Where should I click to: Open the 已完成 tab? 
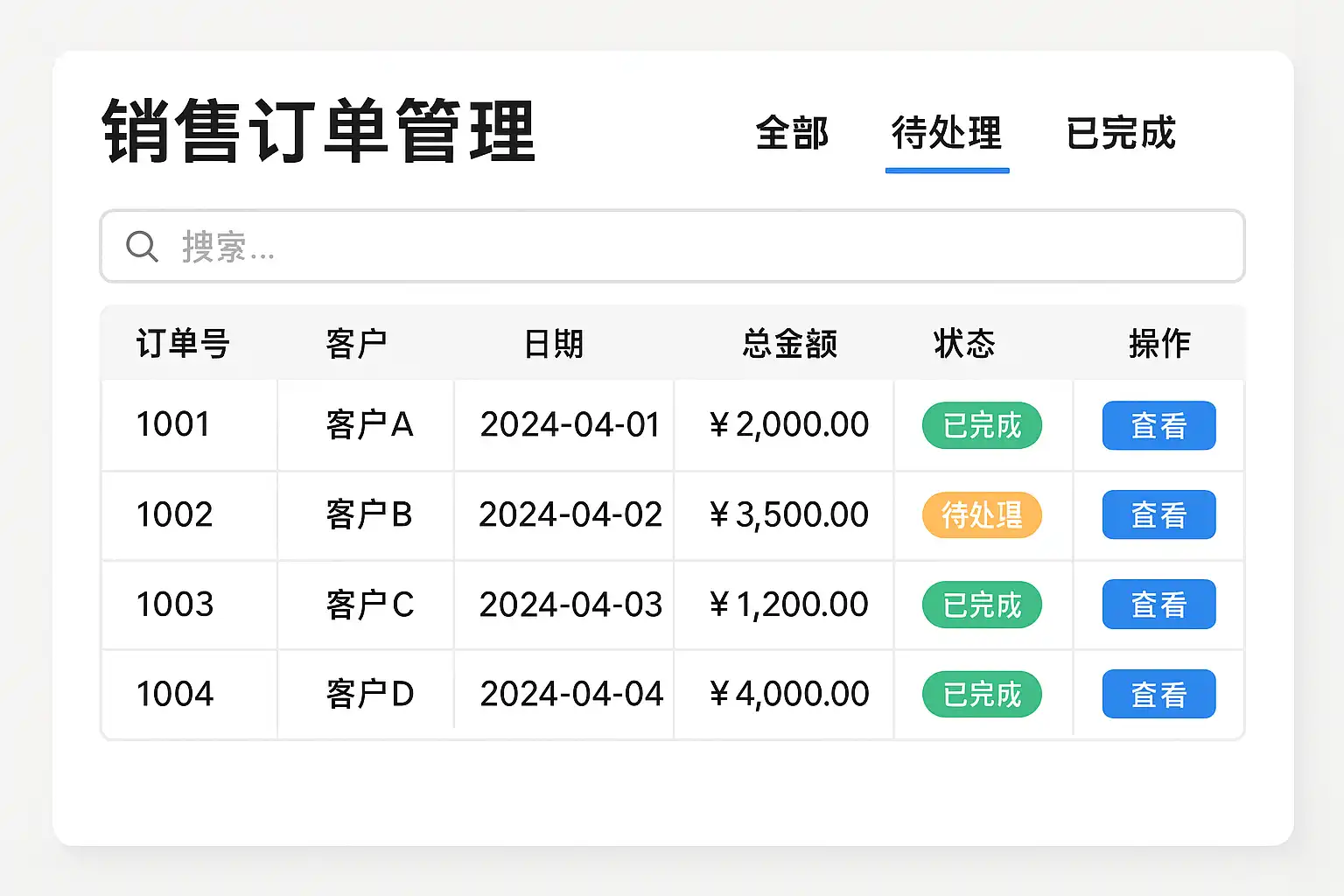(1121, 133)
